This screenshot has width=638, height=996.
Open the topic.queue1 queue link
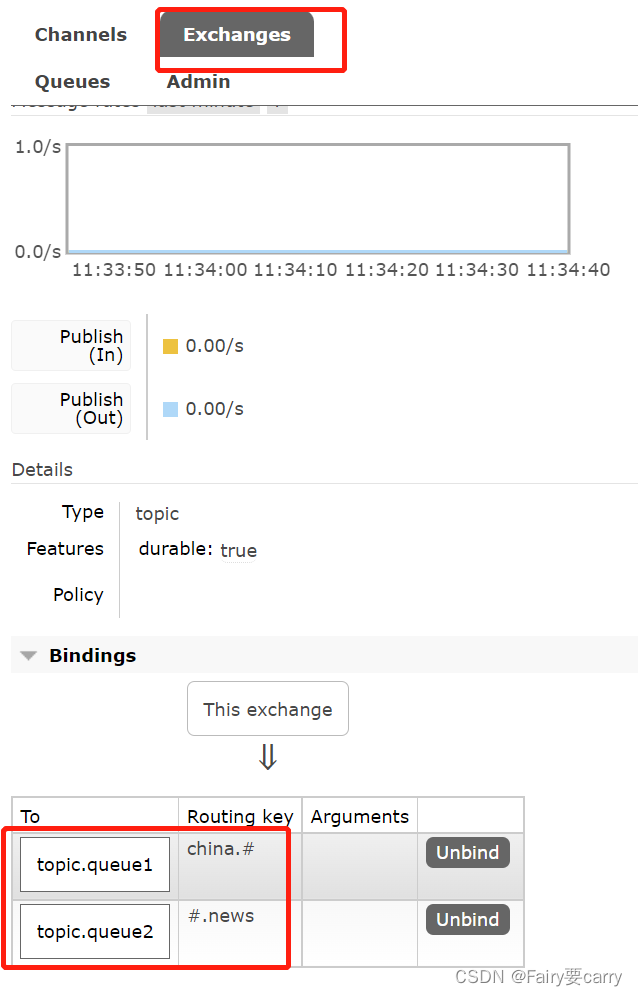(x=95, y=865)
